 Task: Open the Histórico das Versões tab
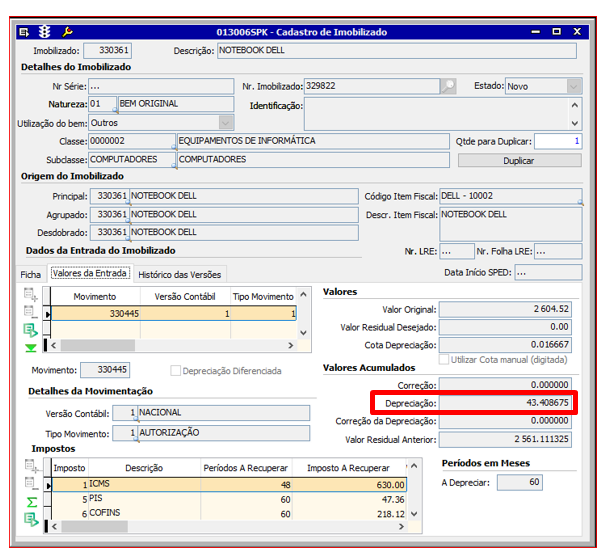tap(180, 274)
